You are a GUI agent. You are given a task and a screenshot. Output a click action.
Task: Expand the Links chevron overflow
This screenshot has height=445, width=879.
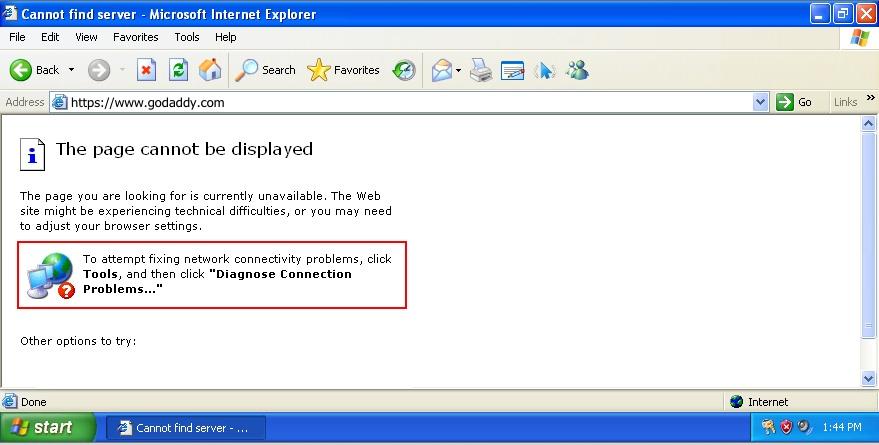point(871,98)
